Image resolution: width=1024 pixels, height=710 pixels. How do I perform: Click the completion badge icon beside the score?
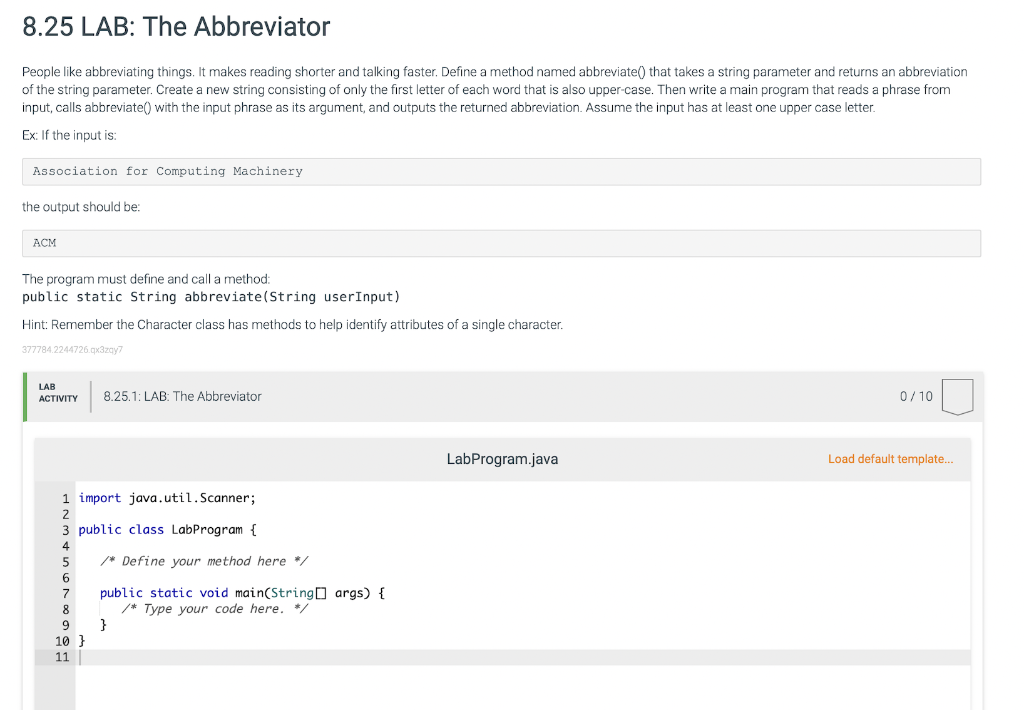click(x=957, y=396)
